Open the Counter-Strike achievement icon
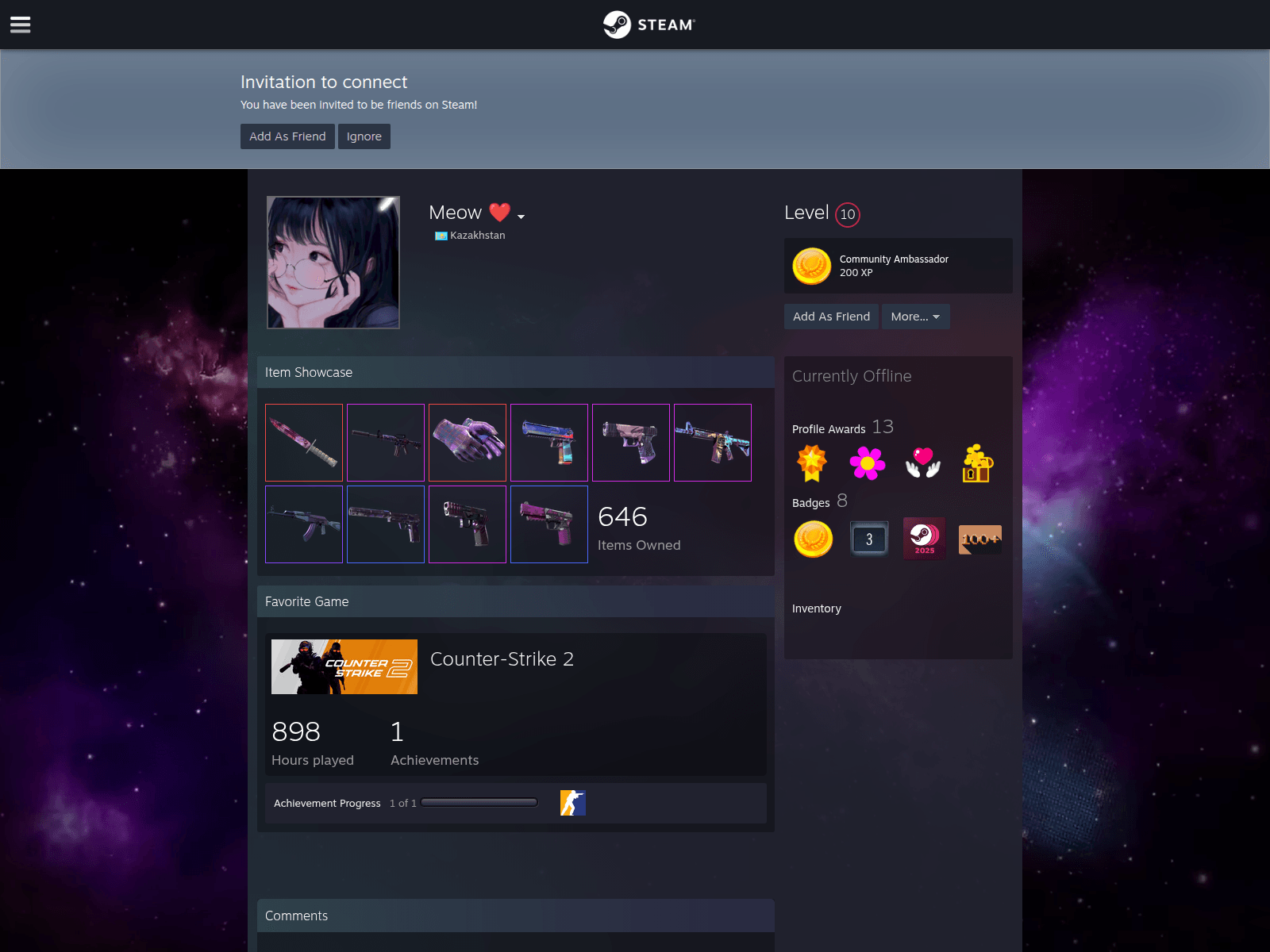This screenshot has width=1270, height=952. [x=573, y=803]
